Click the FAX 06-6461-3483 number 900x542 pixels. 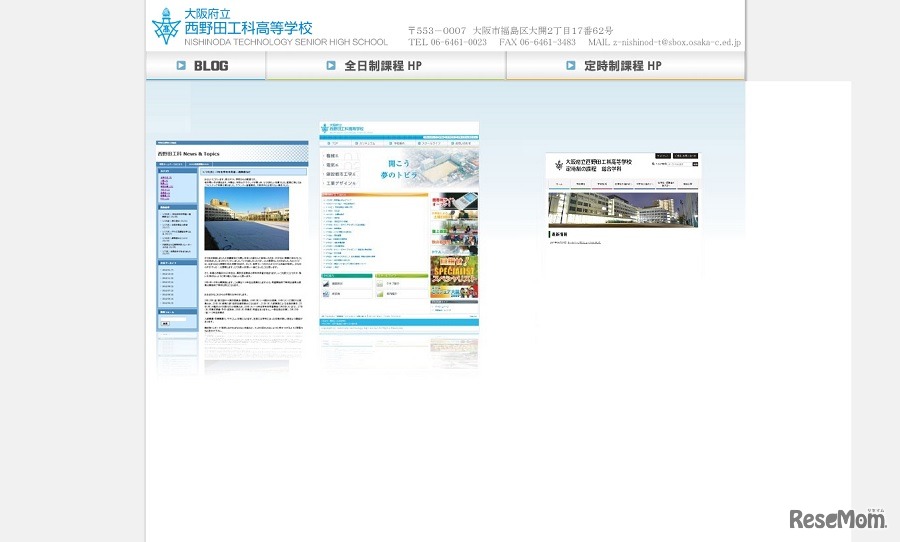[537, 42]
